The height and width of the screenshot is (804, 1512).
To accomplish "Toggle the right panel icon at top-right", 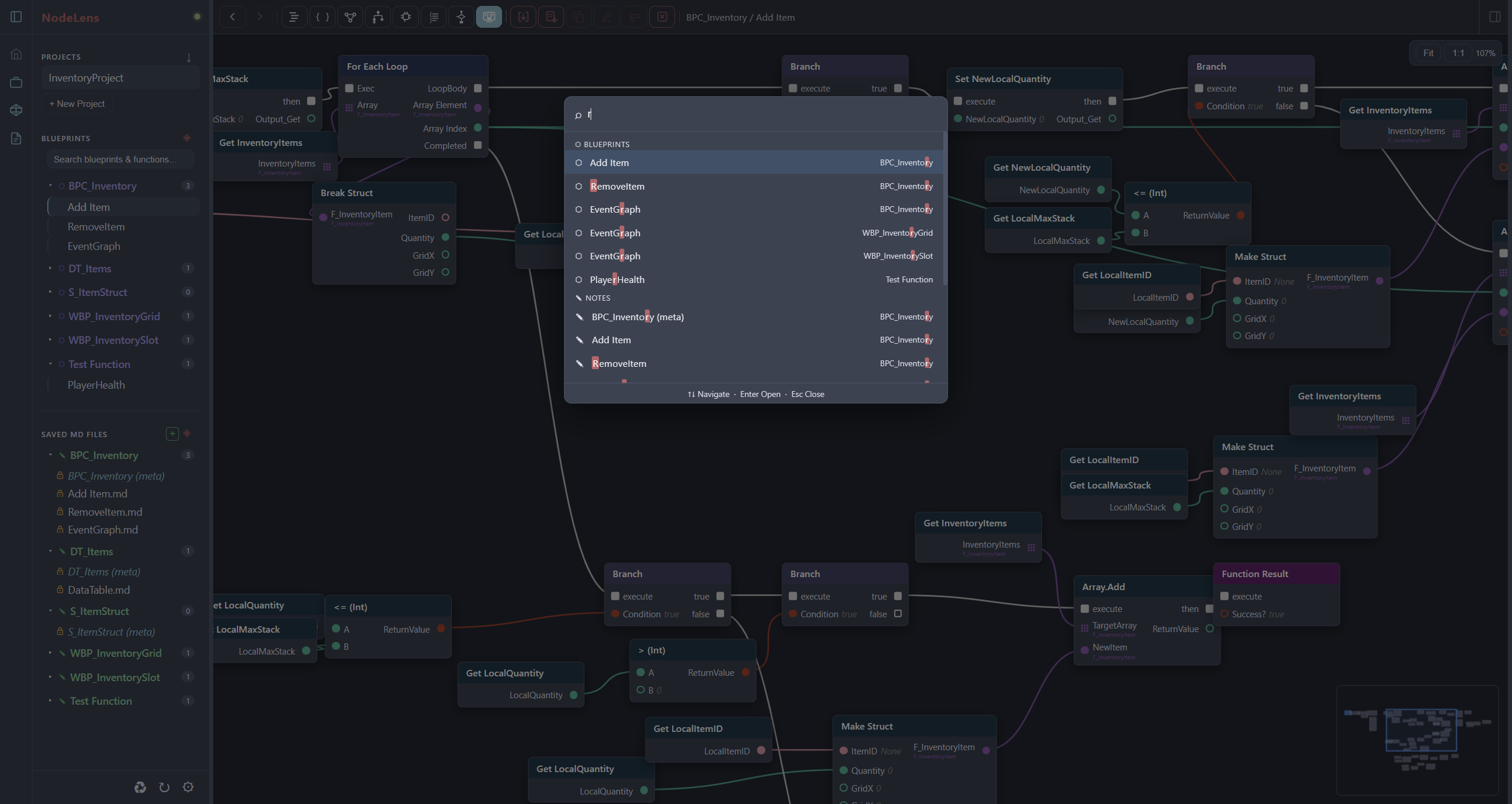I will tap(1495, 17).
